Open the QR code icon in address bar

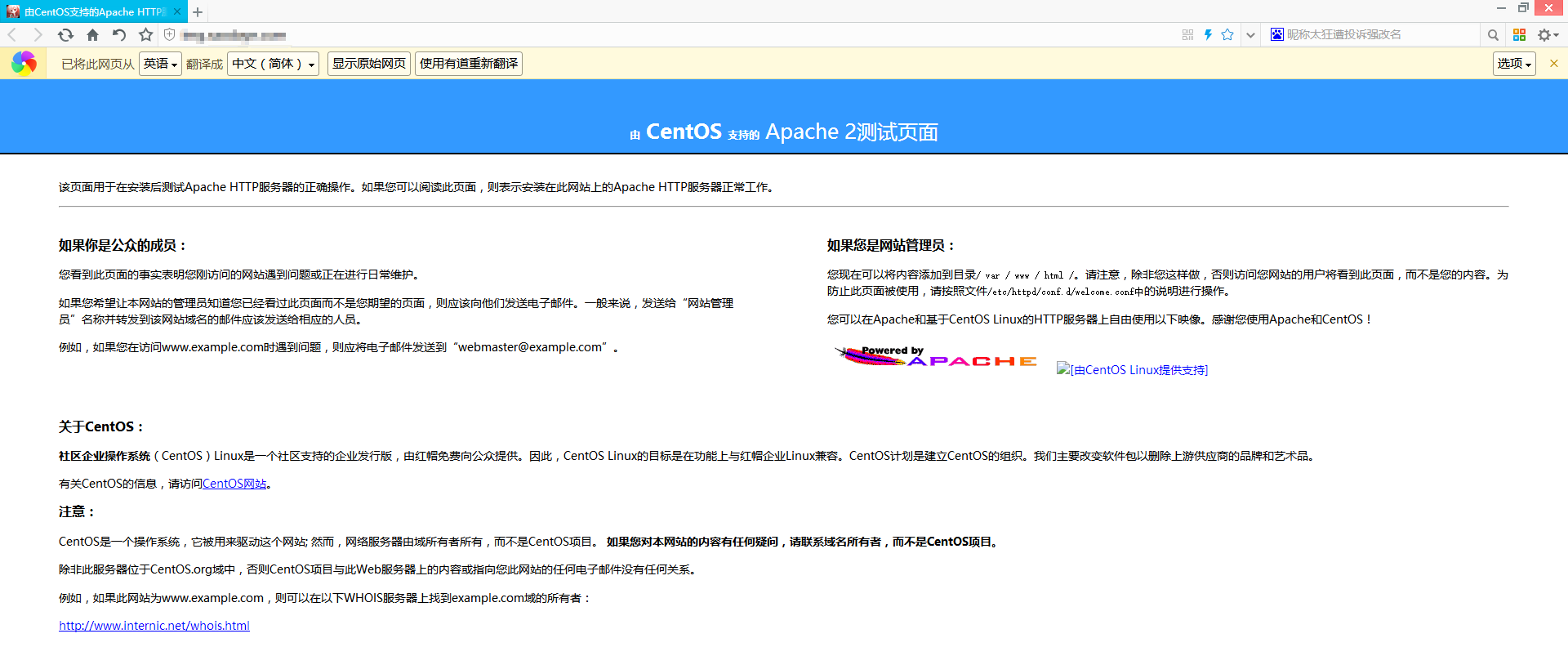[1187, 35]
